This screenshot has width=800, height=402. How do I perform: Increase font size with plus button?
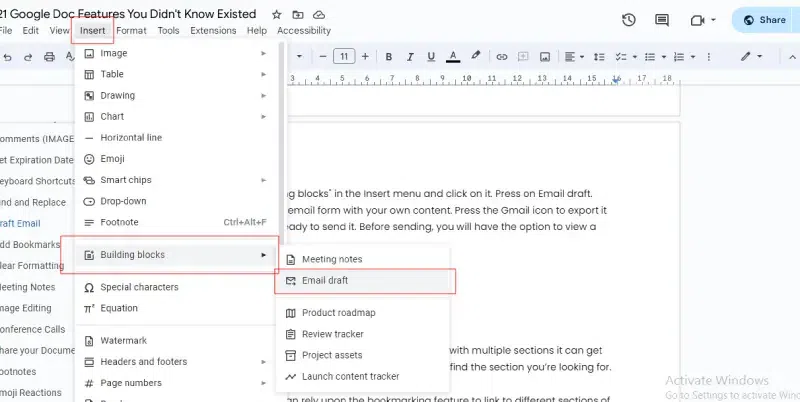click(x=365, y=57)
